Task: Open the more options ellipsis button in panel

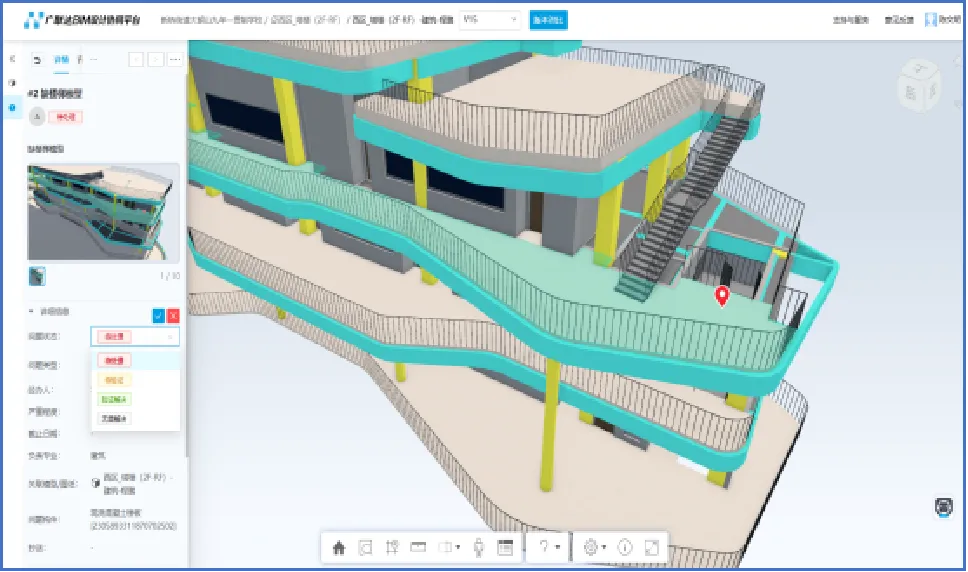Action: (x=175, y=60)
